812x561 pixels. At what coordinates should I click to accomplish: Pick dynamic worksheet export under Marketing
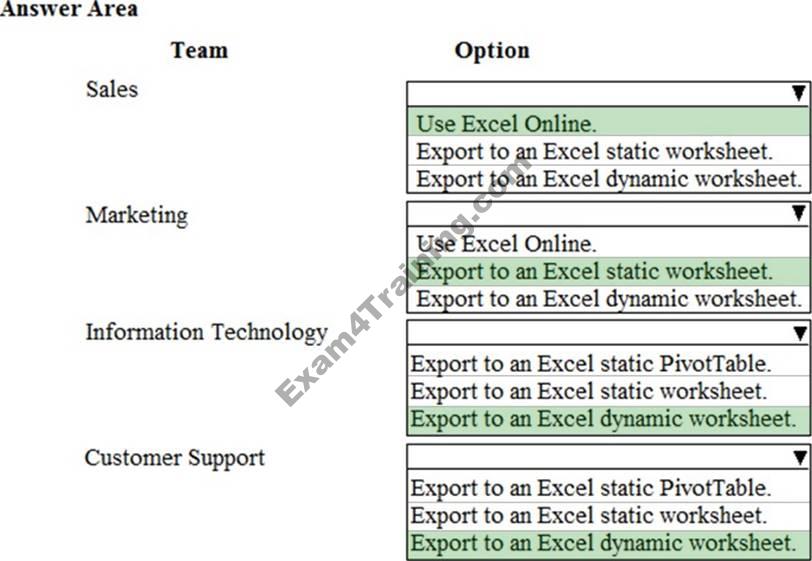pos(608,298)
